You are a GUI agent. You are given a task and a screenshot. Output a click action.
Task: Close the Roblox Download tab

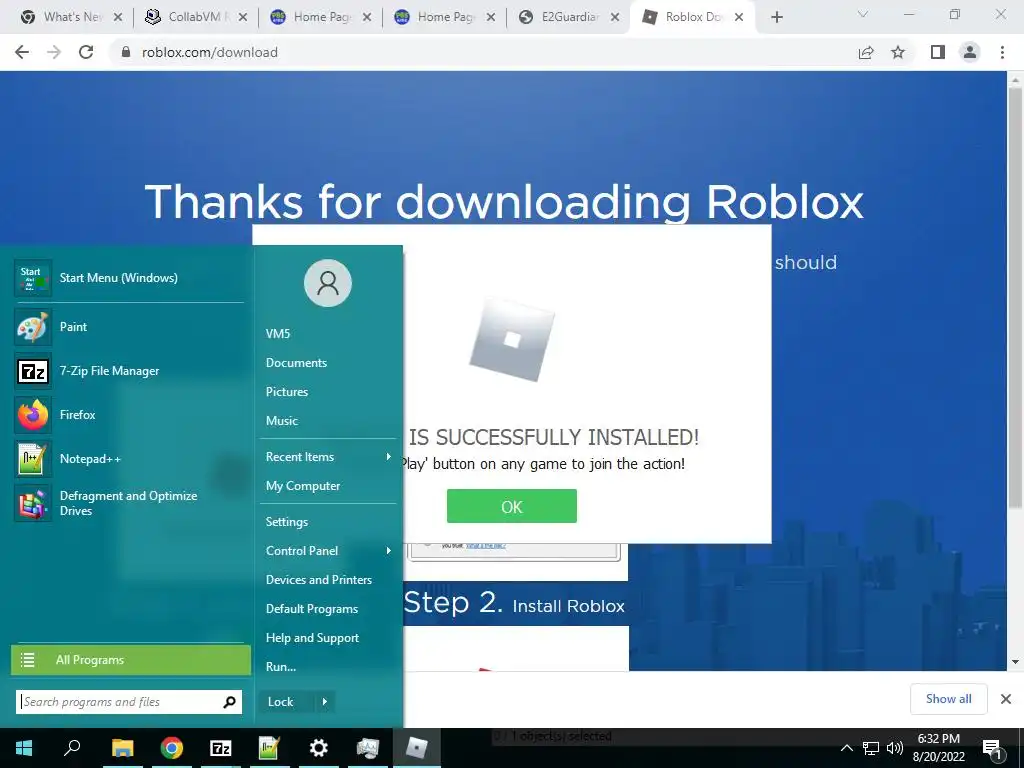click(x=739, y=17)
